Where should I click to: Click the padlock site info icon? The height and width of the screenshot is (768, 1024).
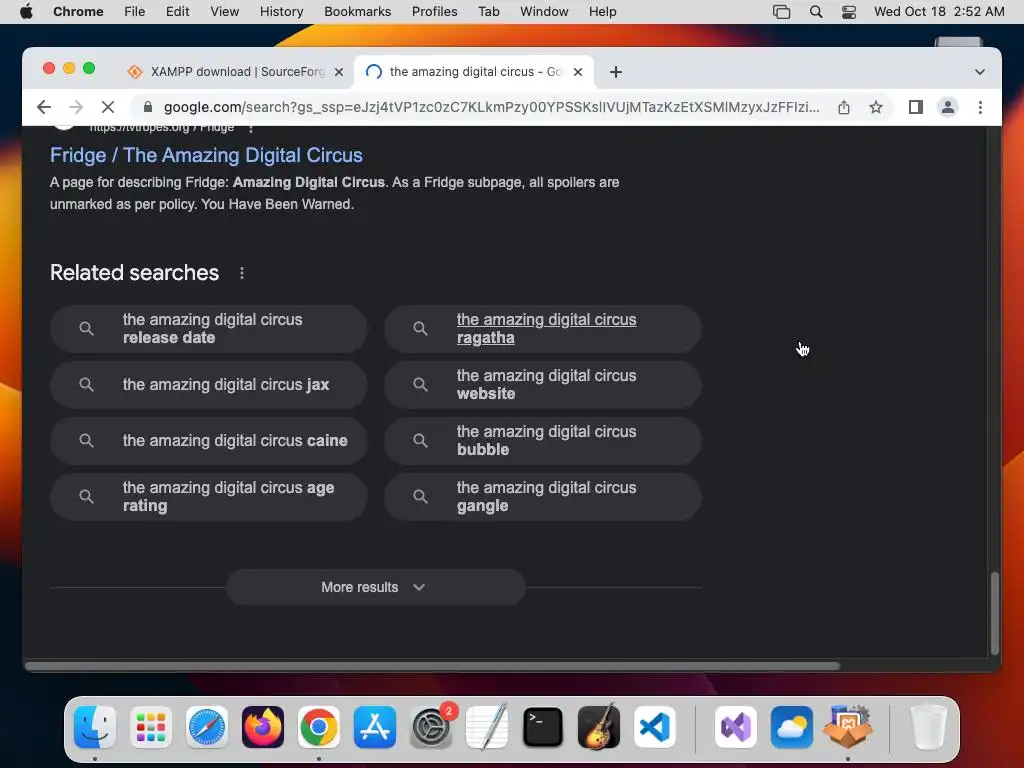click(x=148, y=107)
